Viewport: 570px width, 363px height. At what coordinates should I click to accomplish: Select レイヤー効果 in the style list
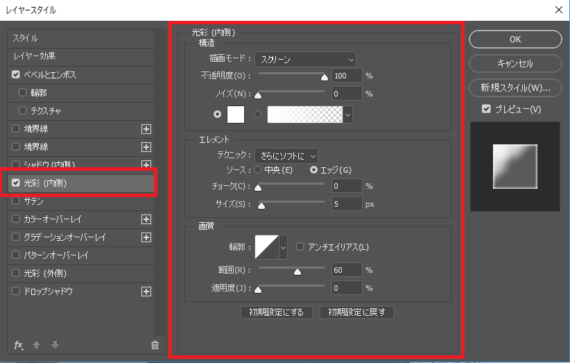click(81, 56)
